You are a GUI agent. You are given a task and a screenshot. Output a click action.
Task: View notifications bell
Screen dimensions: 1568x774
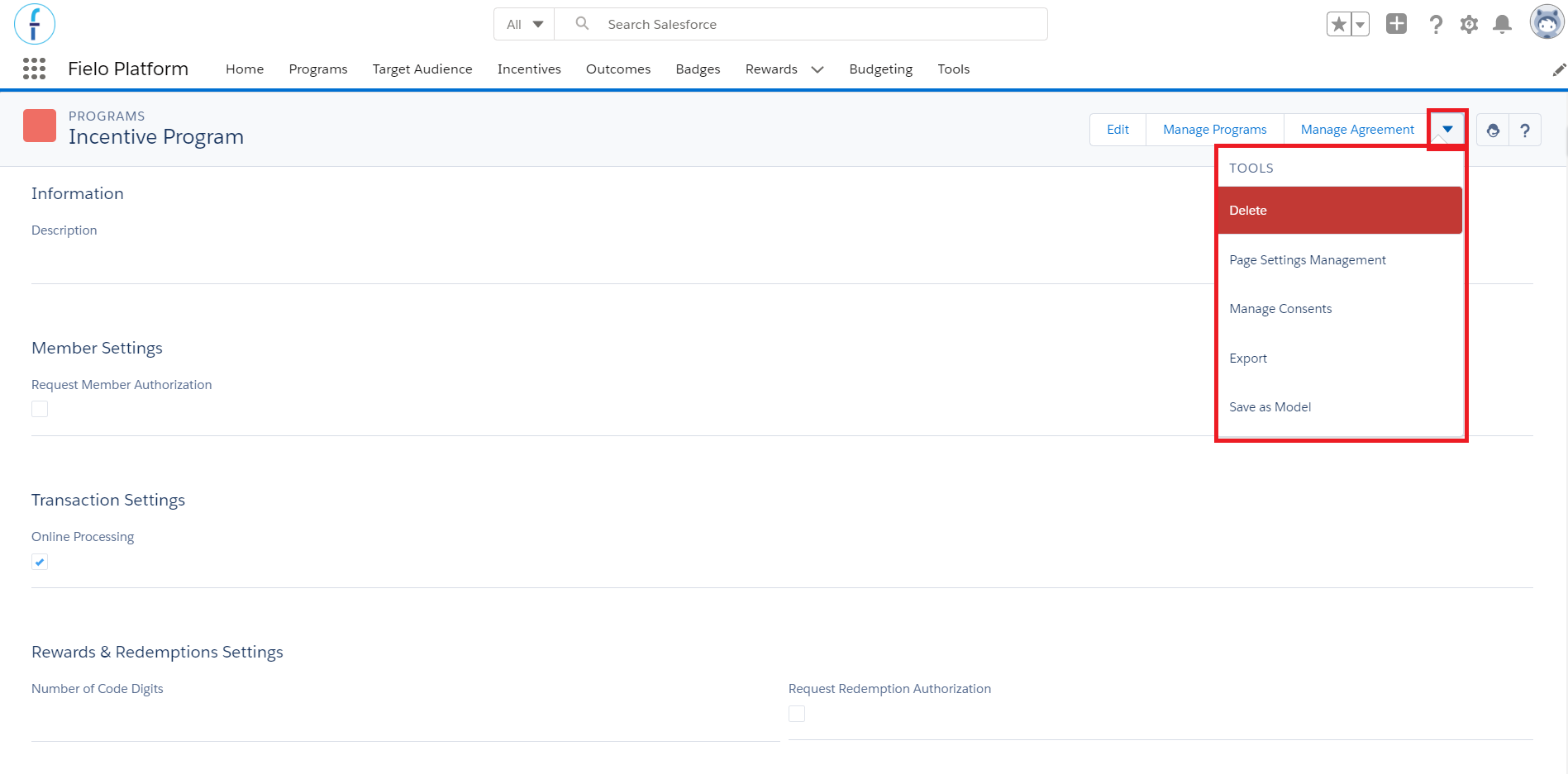coord(1503,24)
